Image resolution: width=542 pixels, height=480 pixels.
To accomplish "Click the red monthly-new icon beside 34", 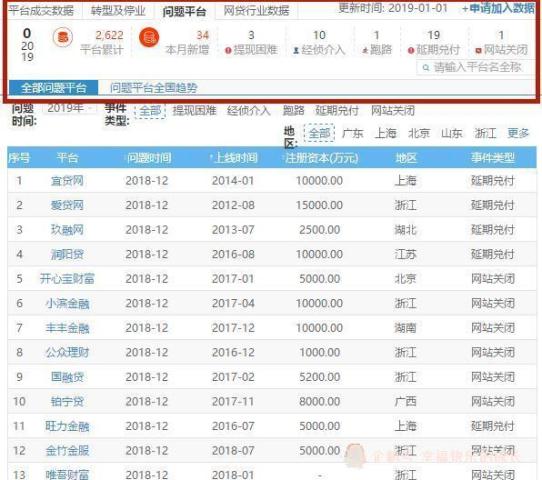I will pos(149,37).
